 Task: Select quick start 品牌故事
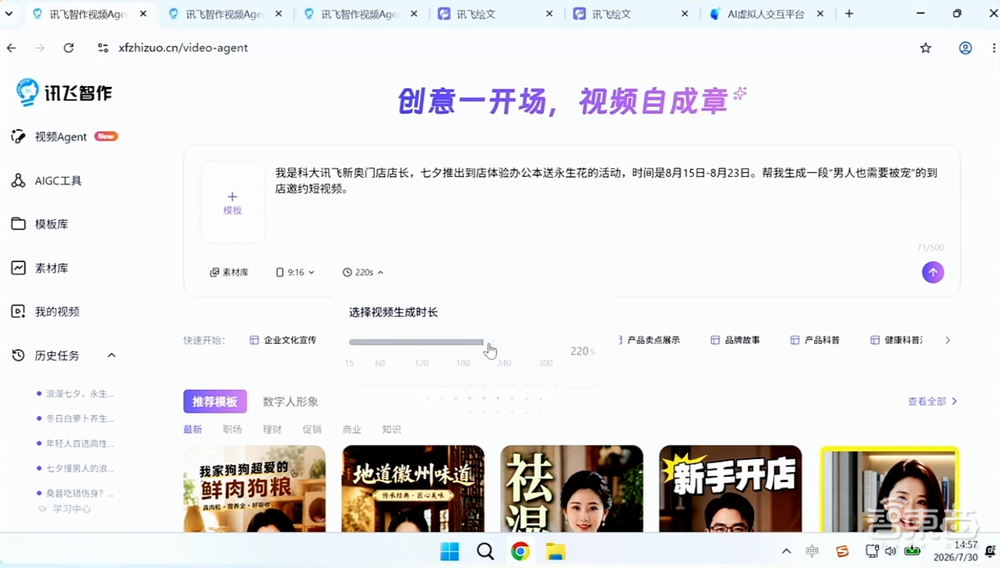coord(735,340)
